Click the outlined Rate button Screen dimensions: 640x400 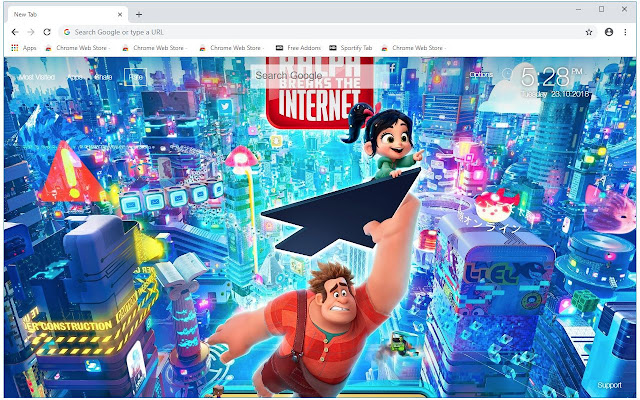pyautogui.click(x=136, y=77)
